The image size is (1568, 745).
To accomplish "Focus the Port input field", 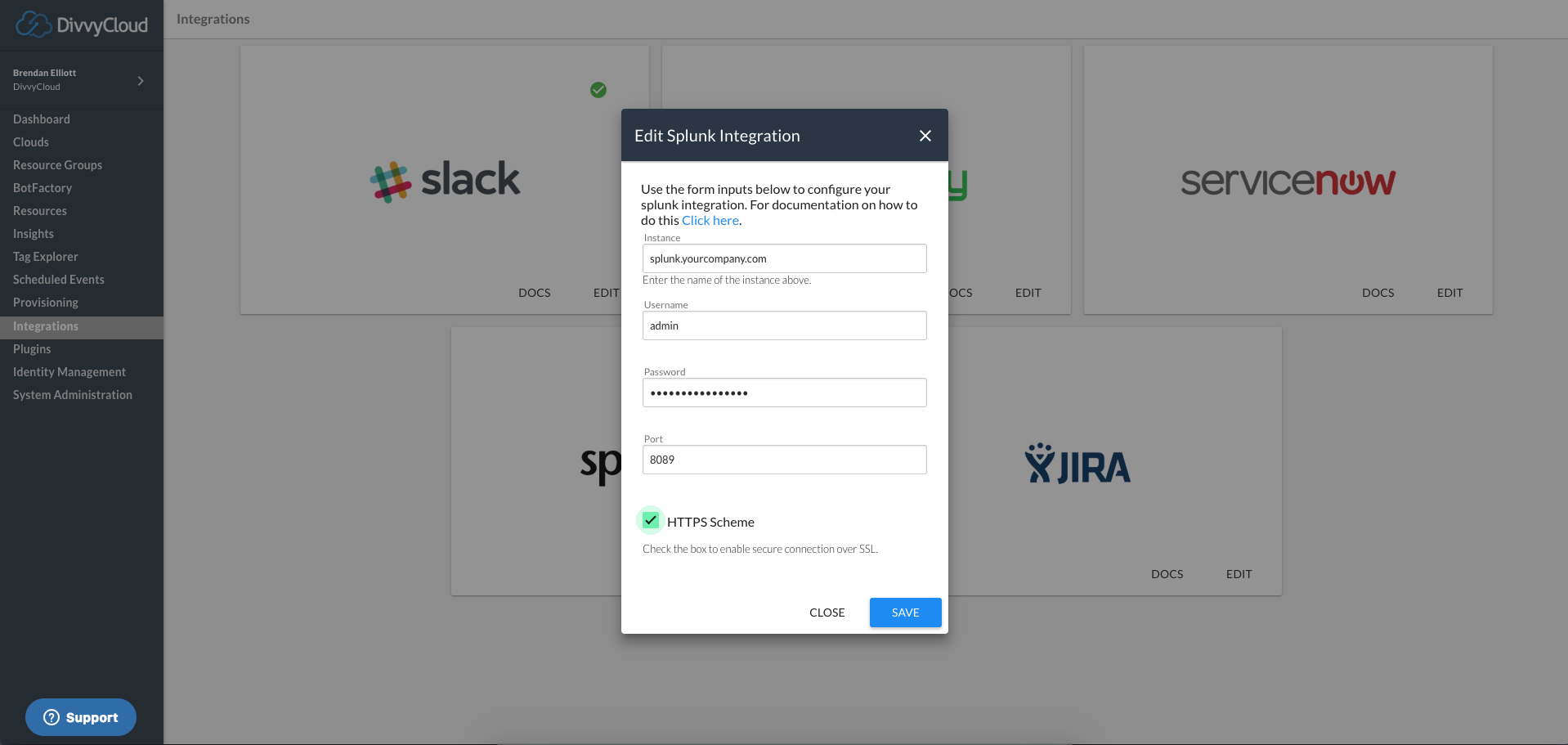I will pos(785,460).
